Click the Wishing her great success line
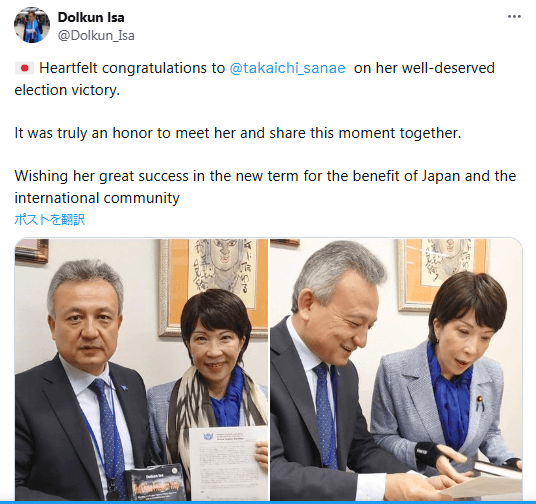Screen dimensions: 536x504 point(265,176)
